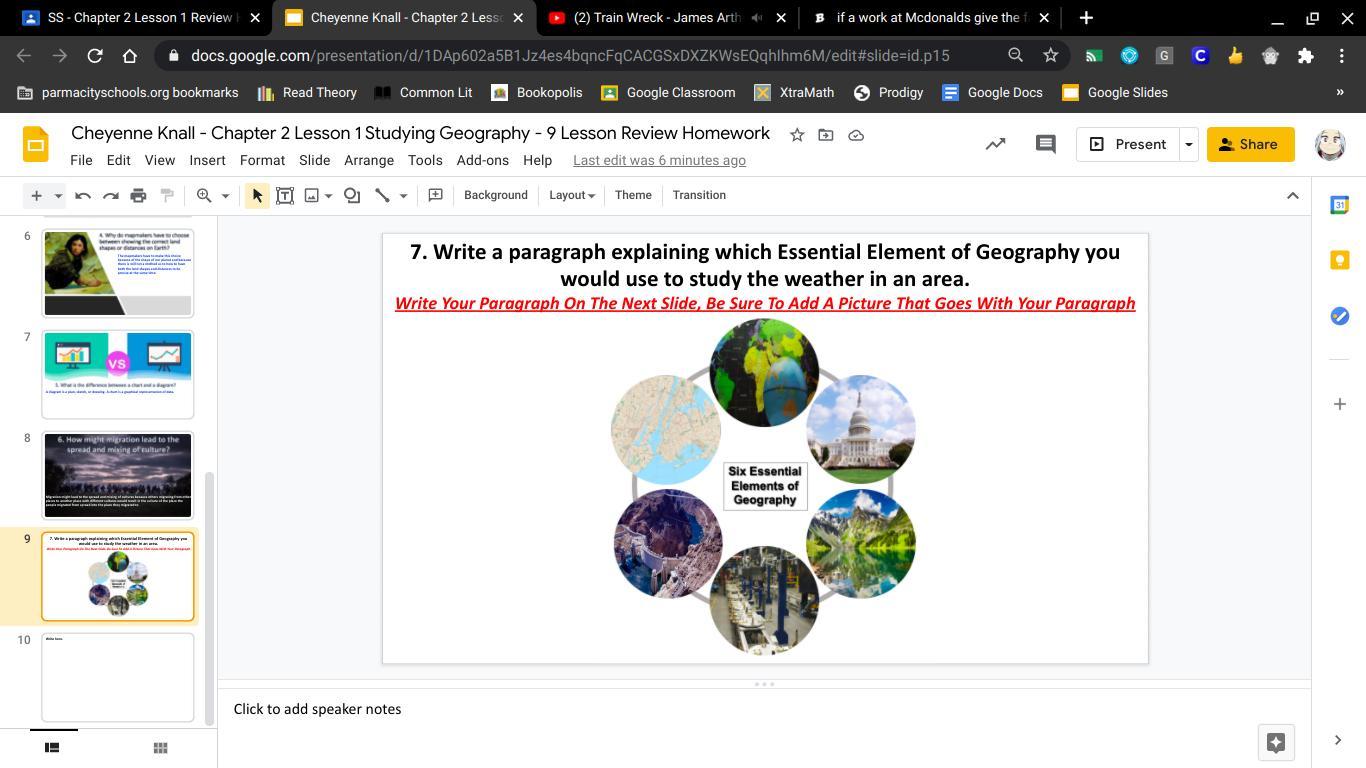Image resolution: width=1366 pixels, height=768 pixels.
Task: Open the Theme panel
Action: coord(633,195)
